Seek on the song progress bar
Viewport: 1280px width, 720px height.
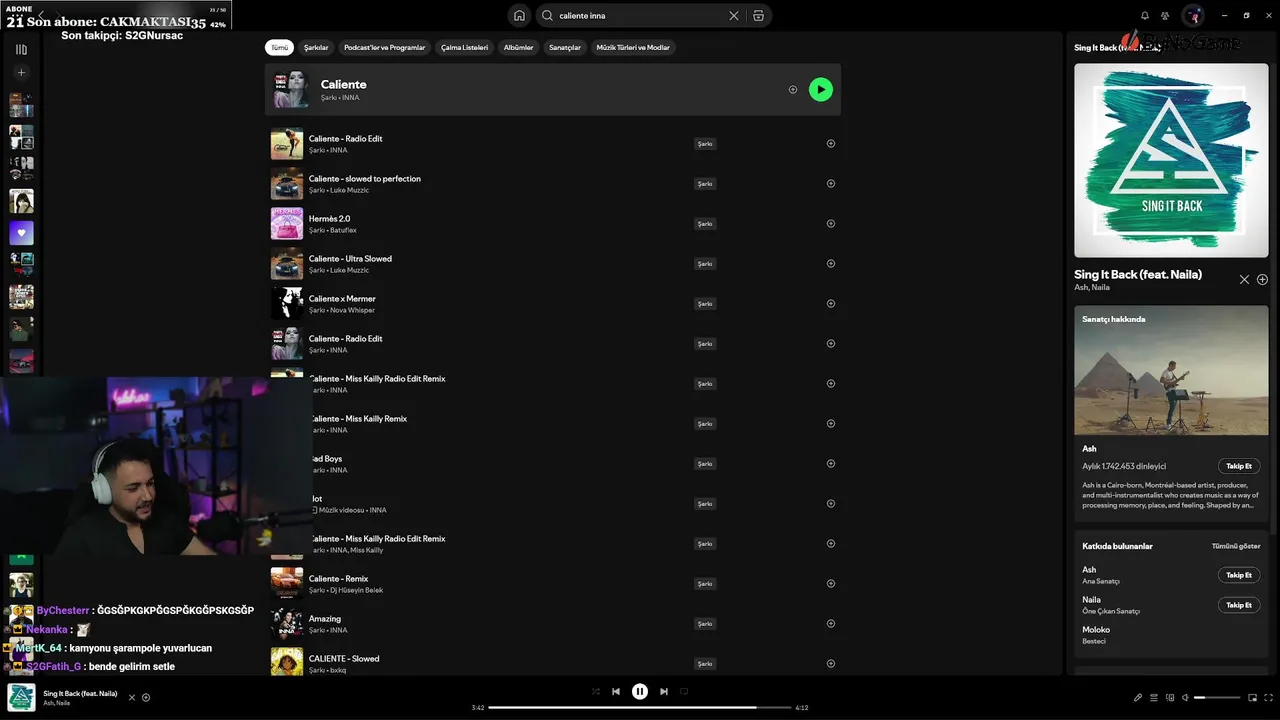tap(640, 707)
